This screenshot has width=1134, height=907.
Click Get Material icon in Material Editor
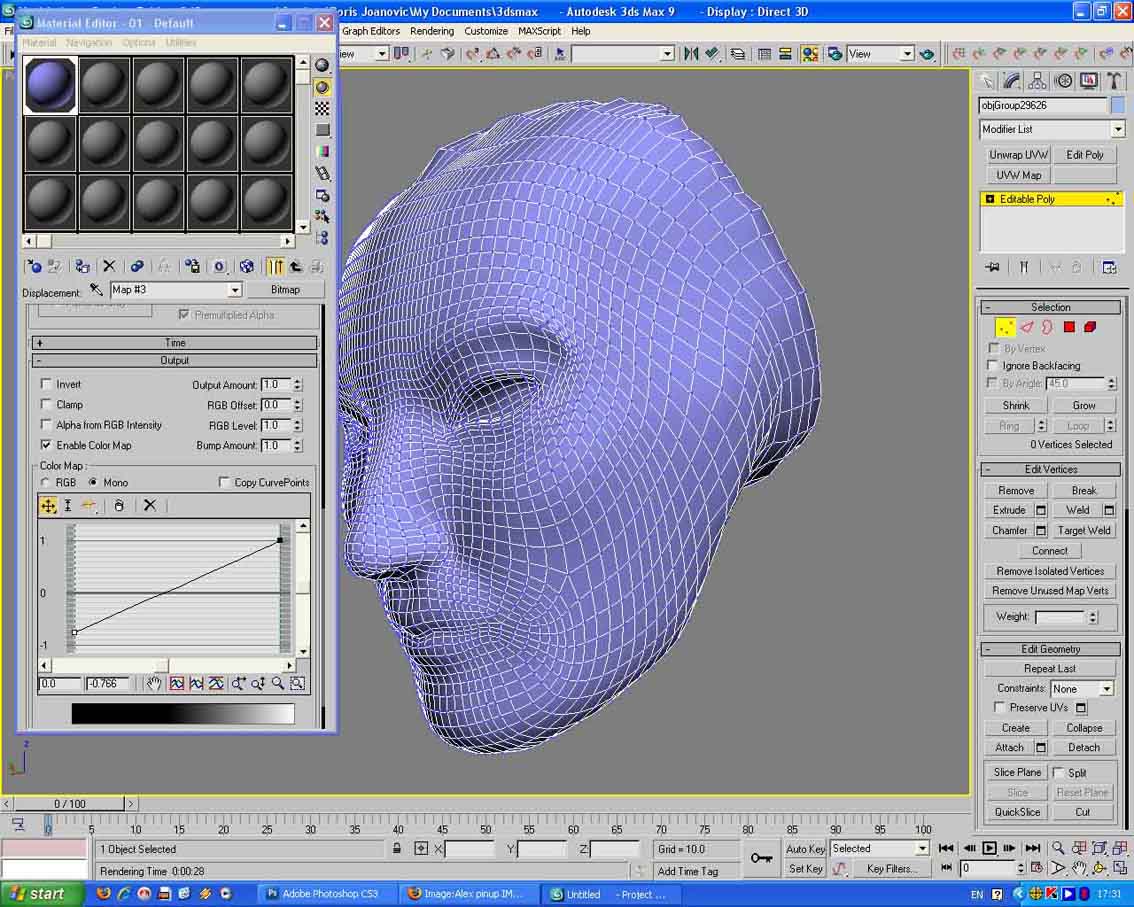tap(33, 266)
